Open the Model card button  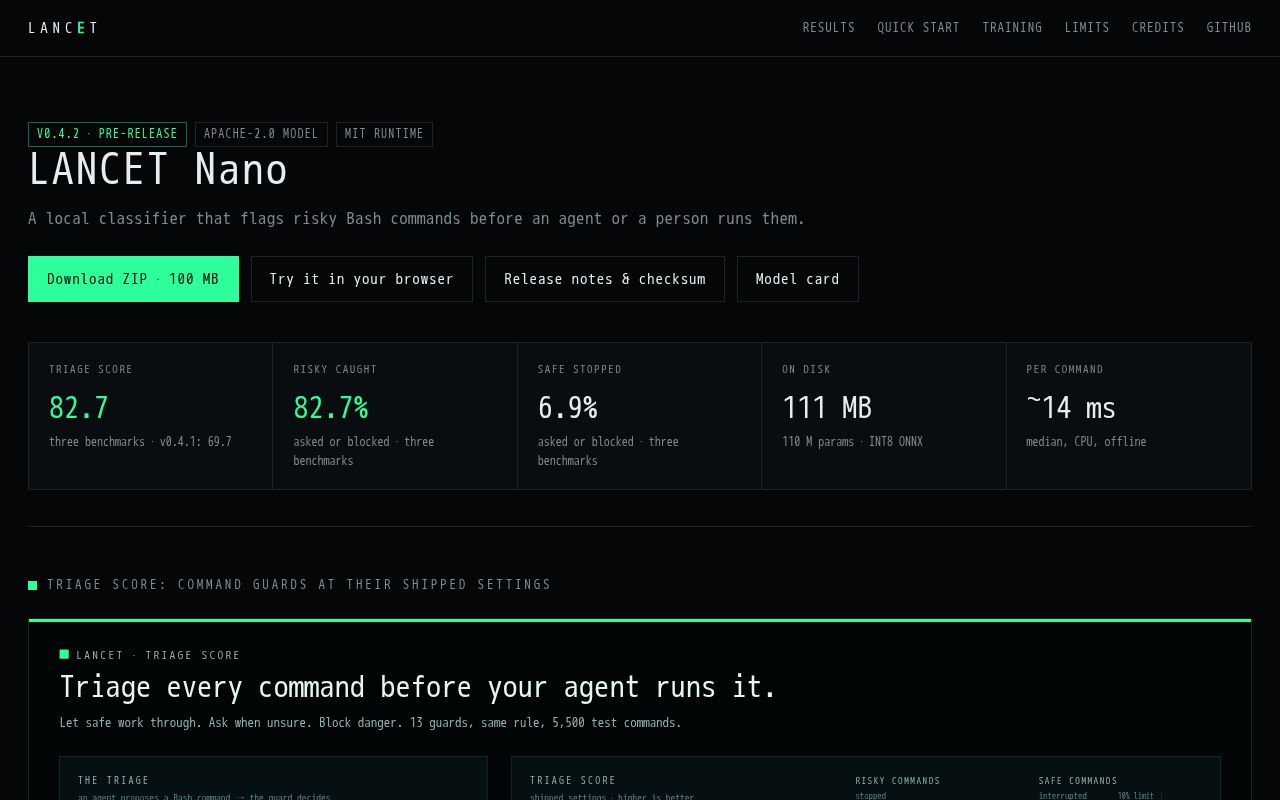pos(798,279)
